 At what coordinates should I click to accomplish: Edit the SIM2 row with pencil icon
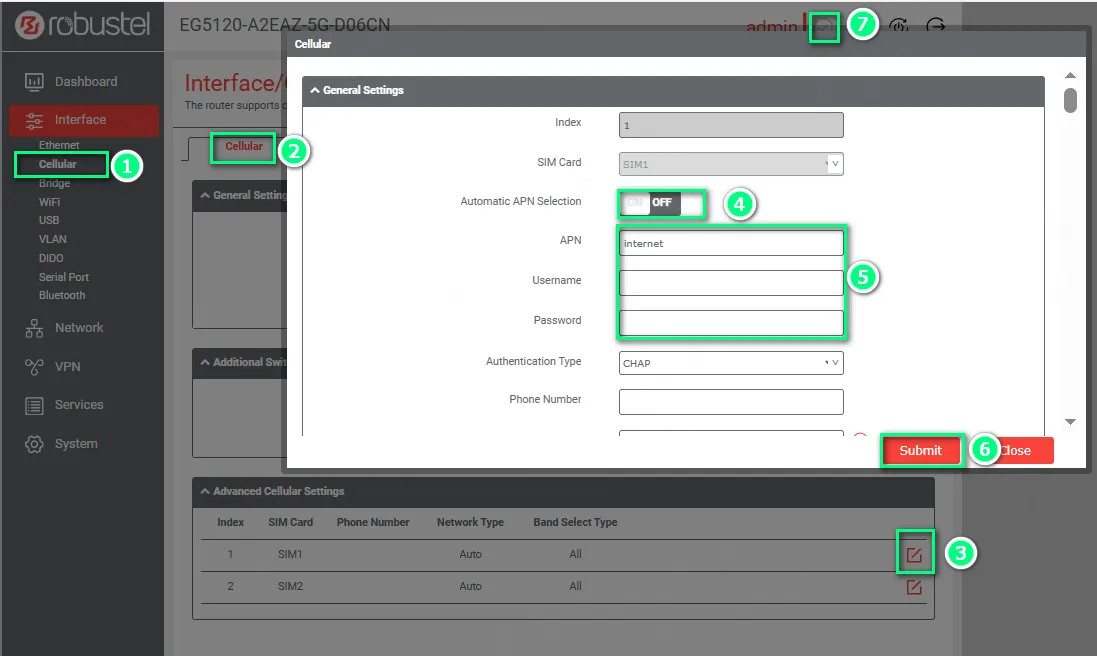click(914, 587)
